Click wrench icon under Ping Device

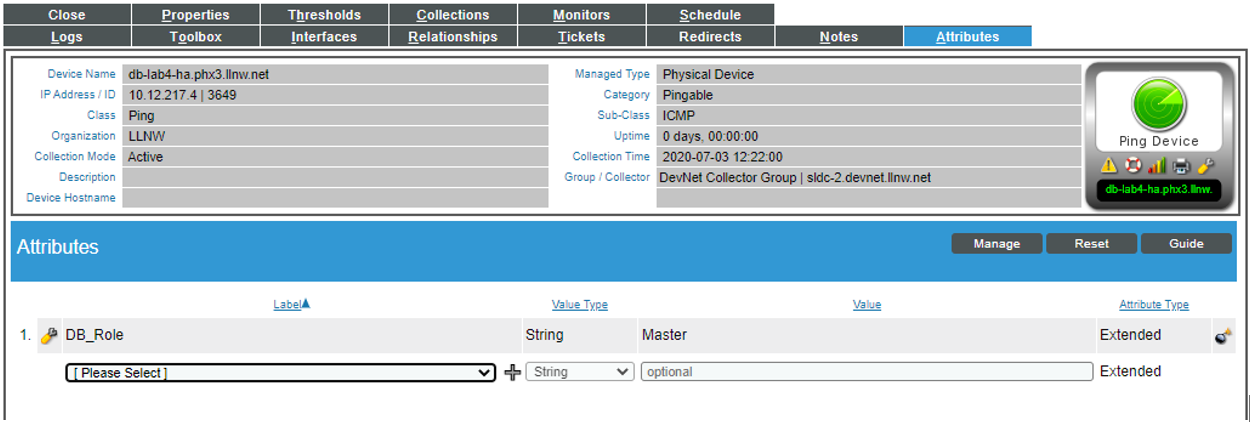[x=1206, y=166]
